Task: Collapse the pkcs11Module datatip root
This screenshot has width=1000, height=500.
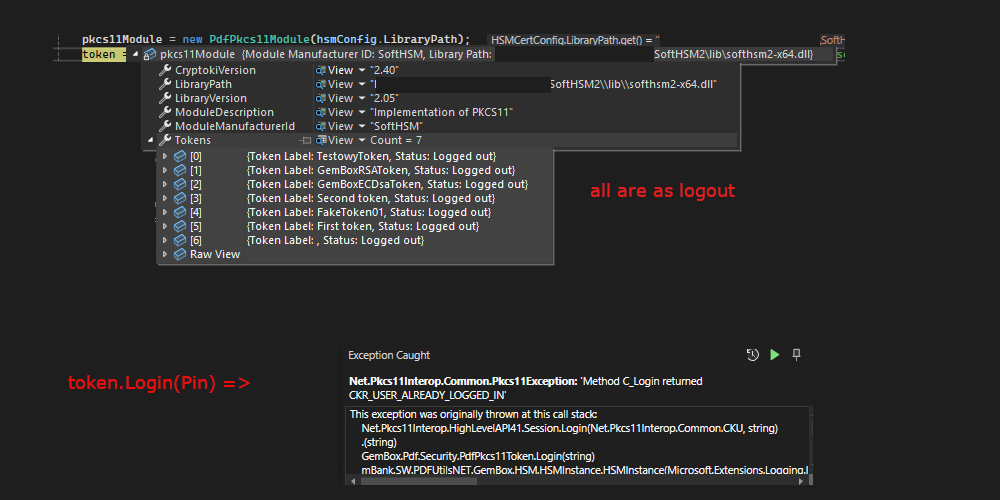Action: [x=135, y=55]
